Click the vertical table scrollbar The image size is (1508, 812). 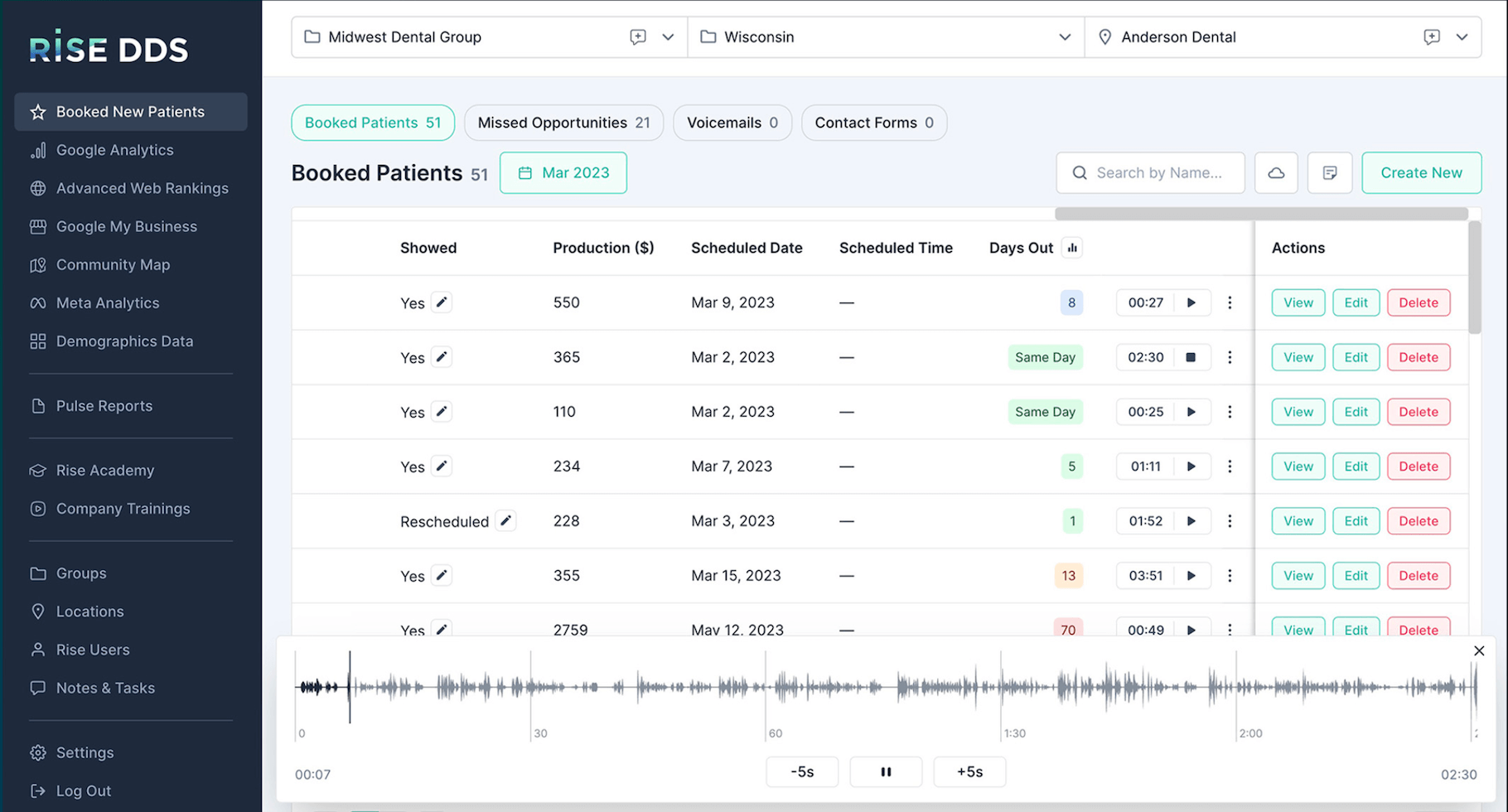point(1474,277)
